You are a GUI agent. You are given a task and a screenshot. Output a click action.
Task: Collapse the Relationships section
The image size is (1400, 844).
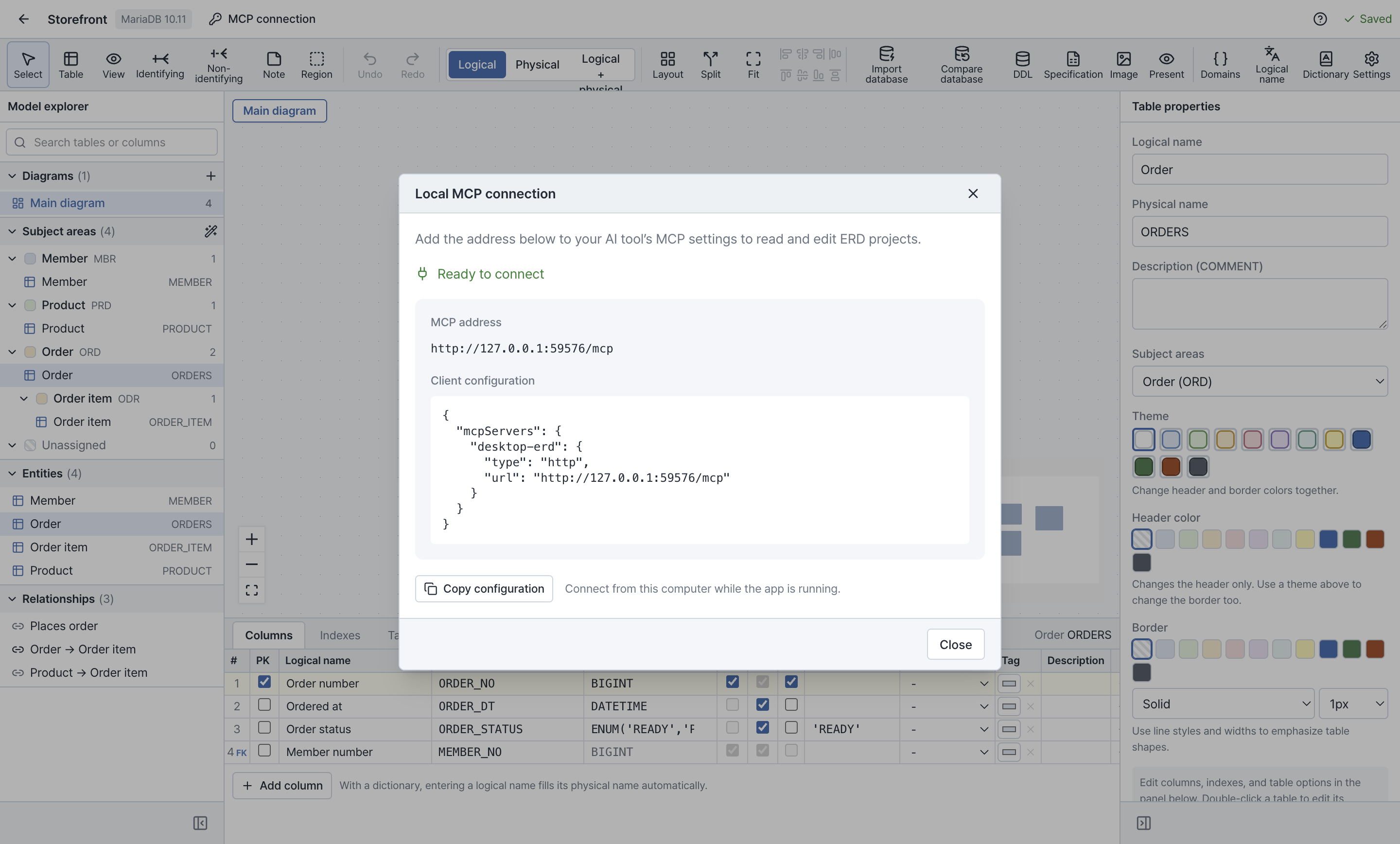pos(13,598)
